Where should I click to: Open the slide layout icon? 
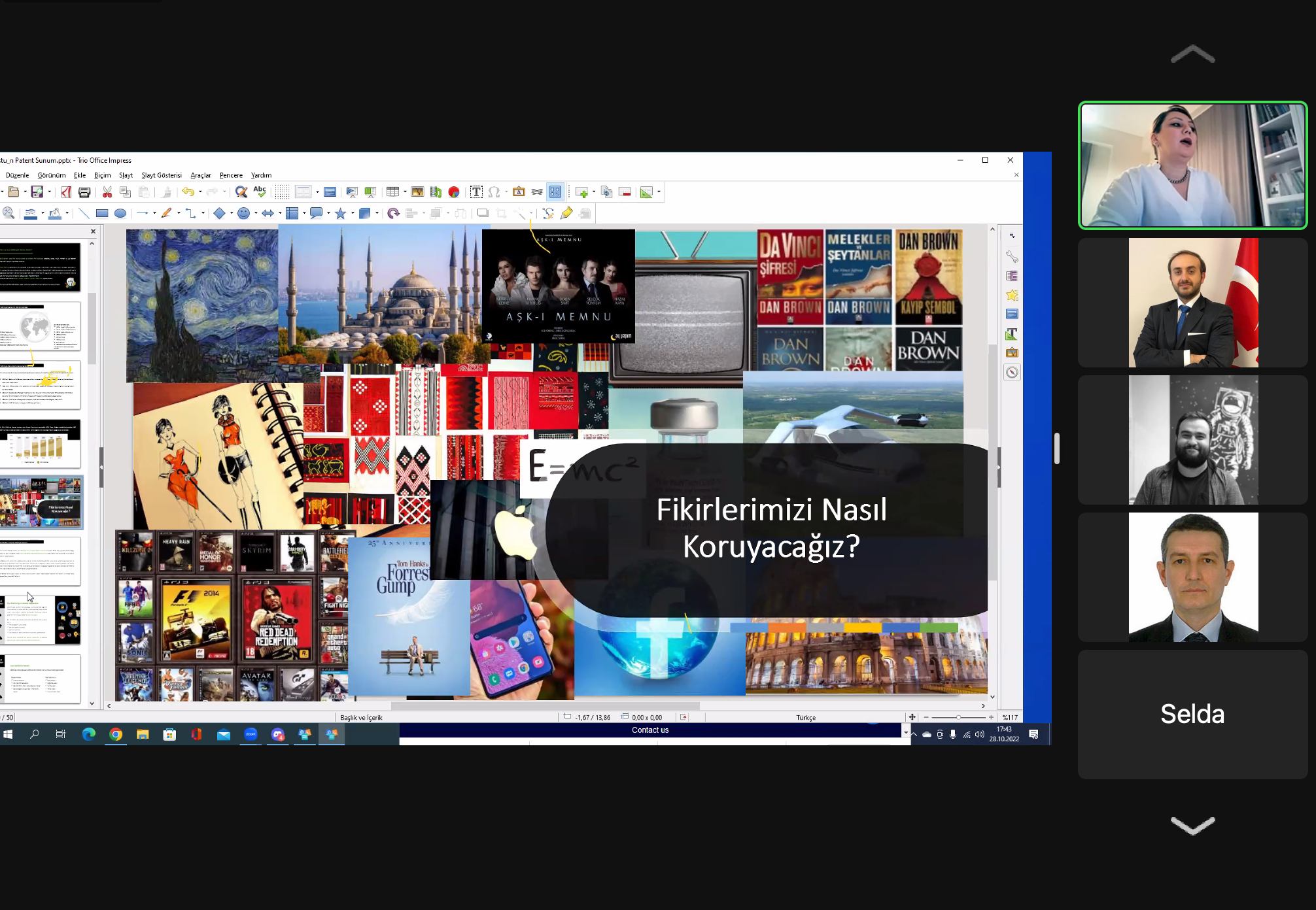[x=646, y=192]
